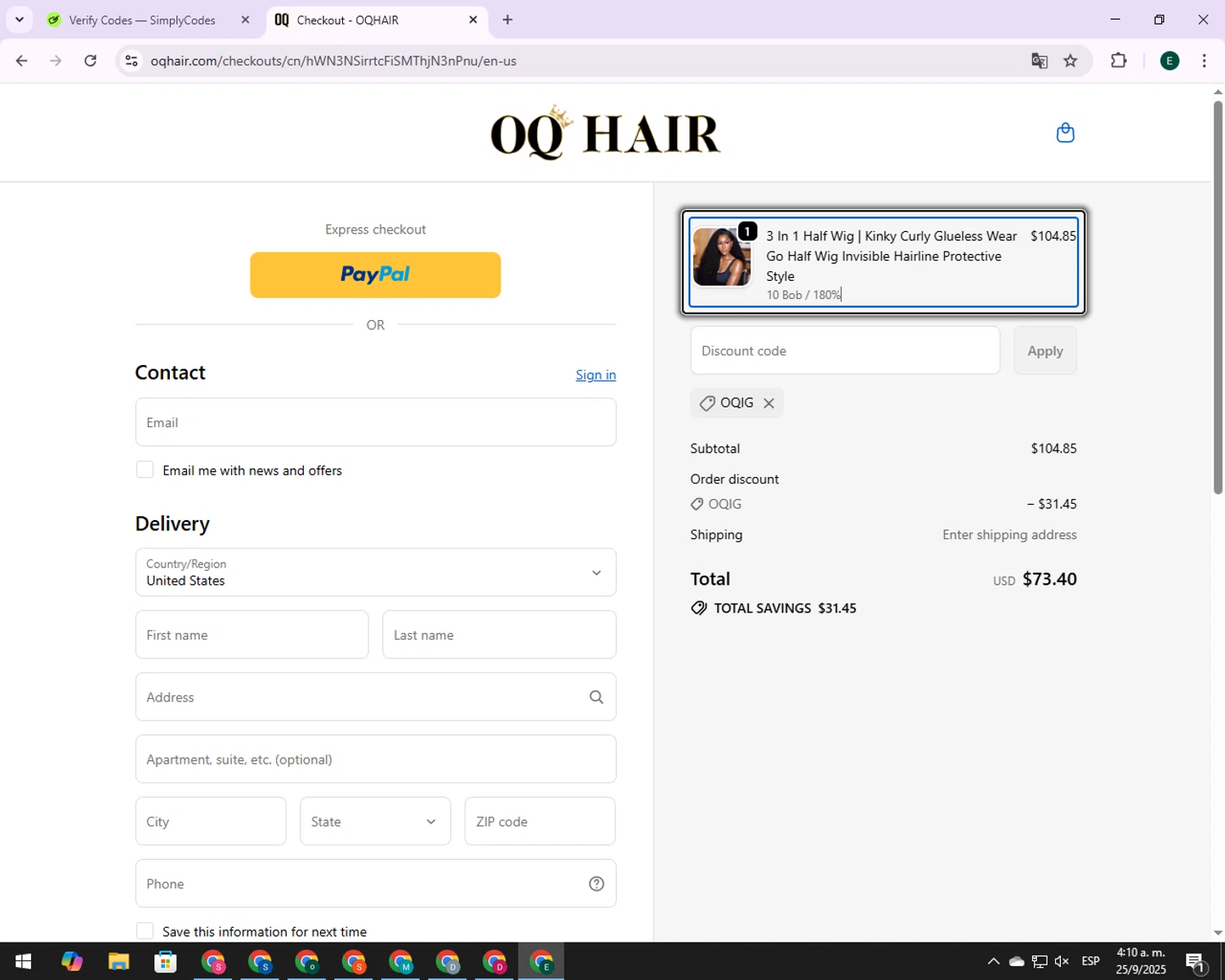Click the Sign in link
Screen dimensions: 1225x980
pos(595,375)
